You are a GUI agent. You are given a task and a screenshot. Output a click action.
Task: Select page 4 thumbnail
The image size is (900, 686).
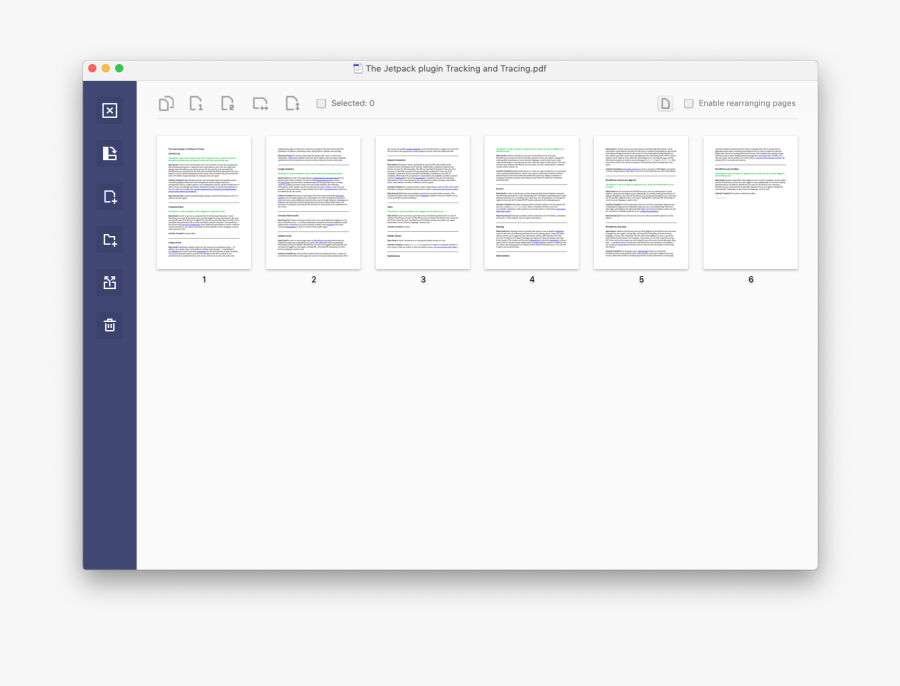(x=532, y=202)
